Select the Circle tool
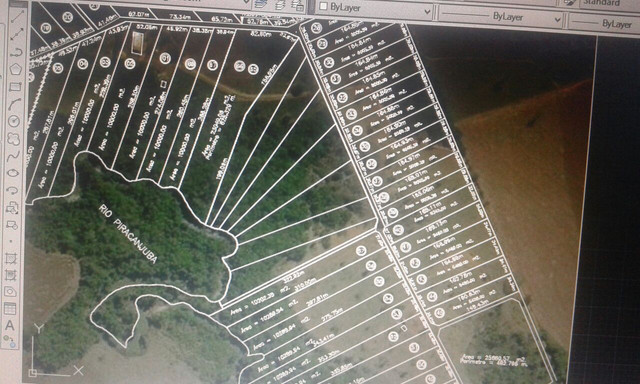The image size is (640, 384). point(14,121)
